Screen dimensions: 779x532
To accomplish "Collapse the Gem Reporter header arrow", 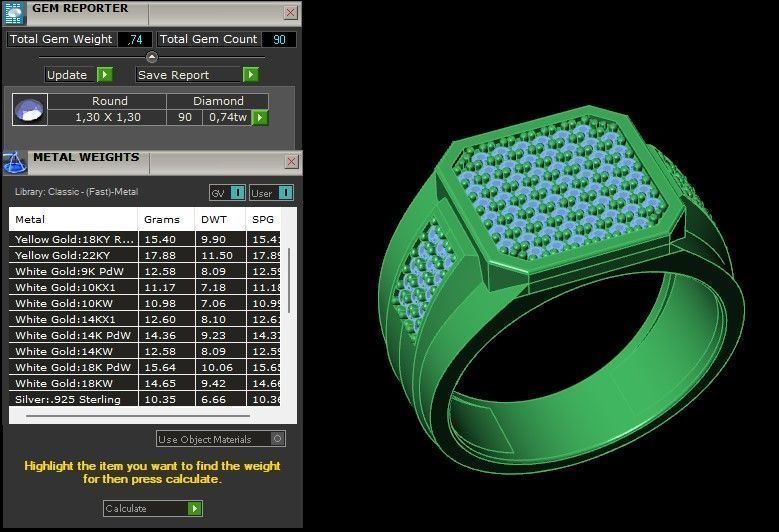I will point(152,57).
